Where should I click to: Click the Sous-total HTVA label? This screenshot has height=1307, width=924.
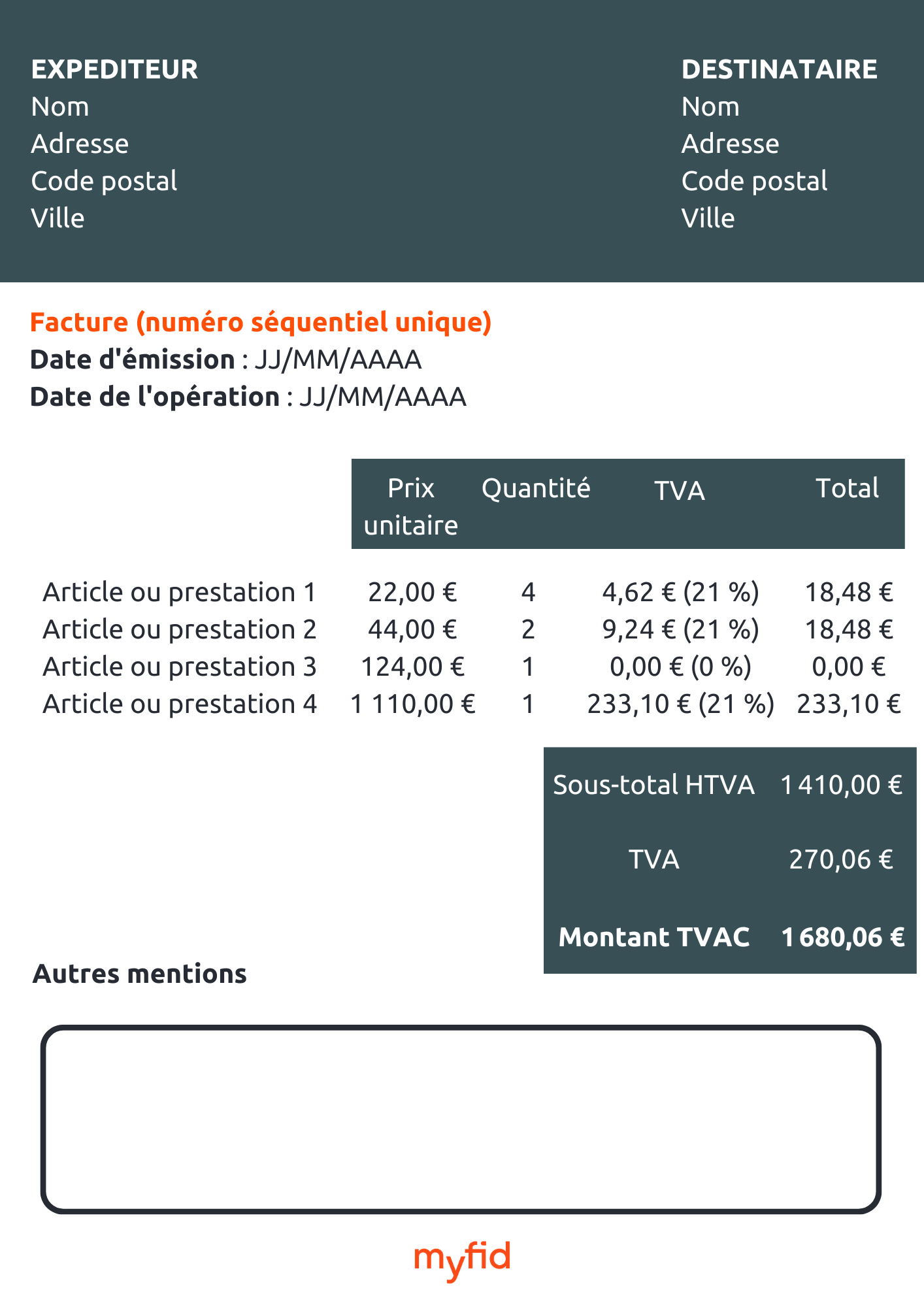pyautogui.click(x=653, y=785)
